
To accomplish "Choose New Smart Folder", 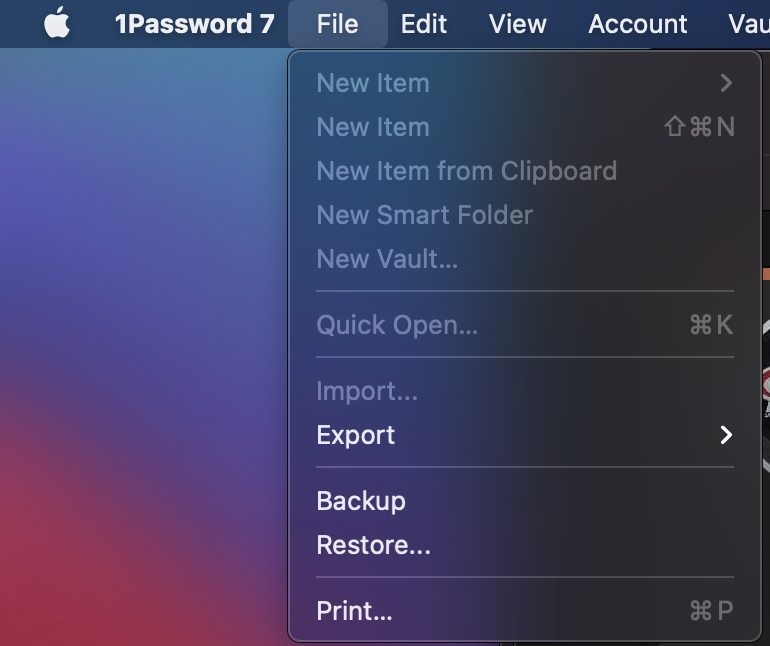I will coord(525,215).
